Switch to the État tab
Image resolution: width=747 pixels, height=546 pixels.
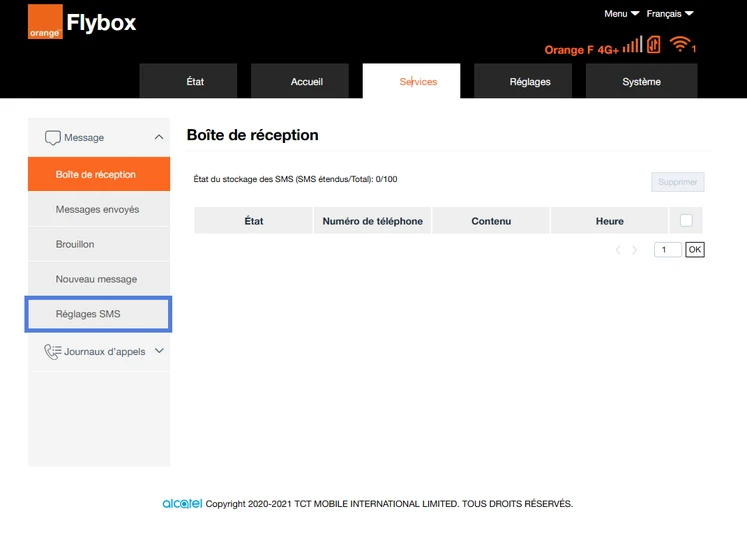[x=188, y=81]
